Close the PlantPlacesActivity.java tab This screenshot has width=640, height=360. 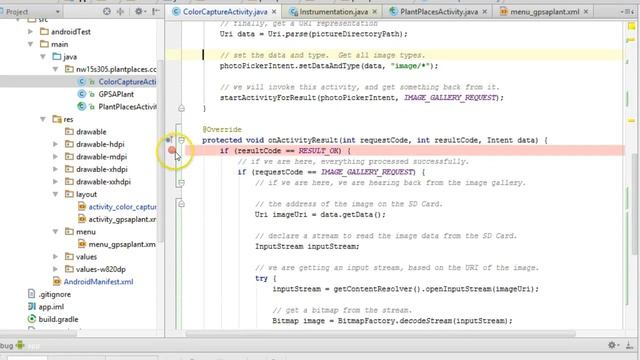(484, 12)
